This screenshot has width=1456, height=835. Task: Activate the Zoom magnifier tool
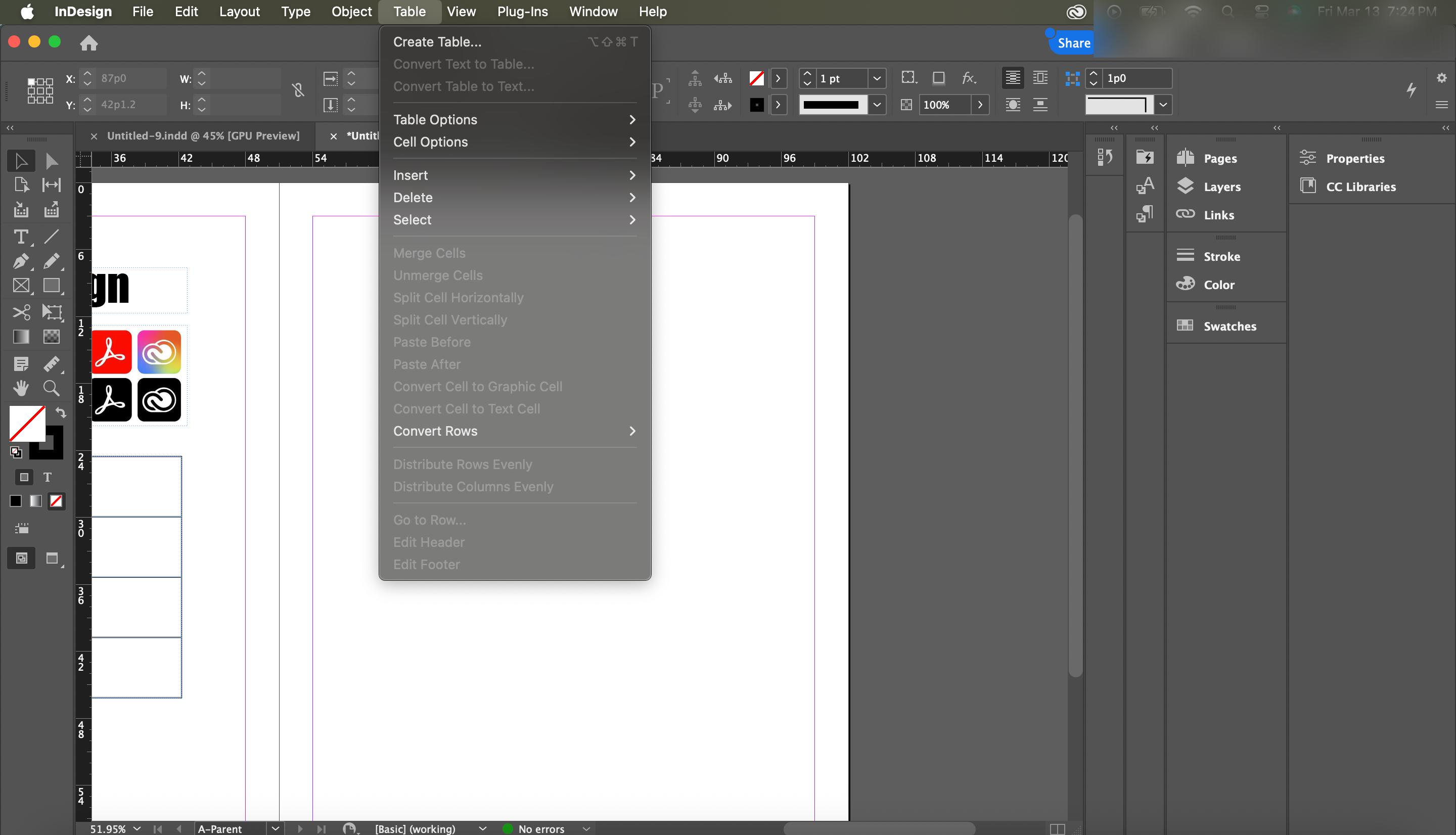(x=51, y=388)
